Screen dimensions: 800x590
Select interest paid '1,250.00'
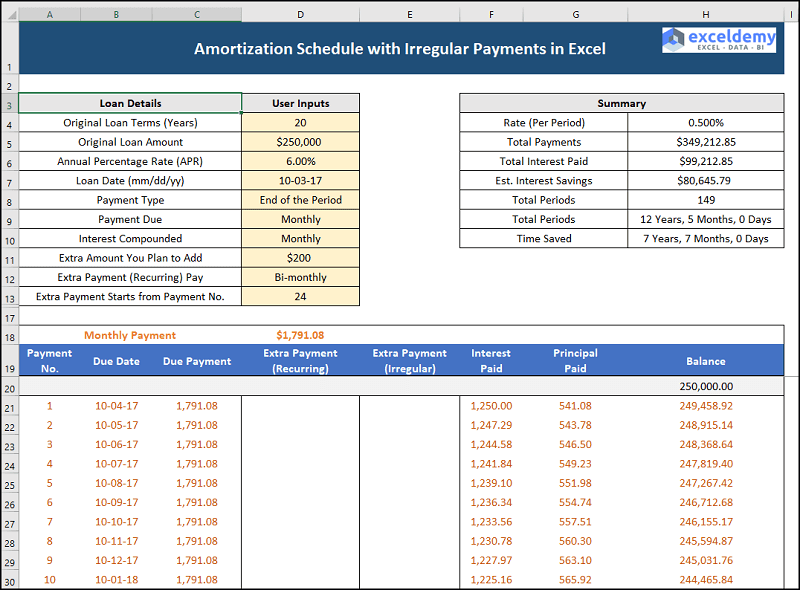coord(491,406)
